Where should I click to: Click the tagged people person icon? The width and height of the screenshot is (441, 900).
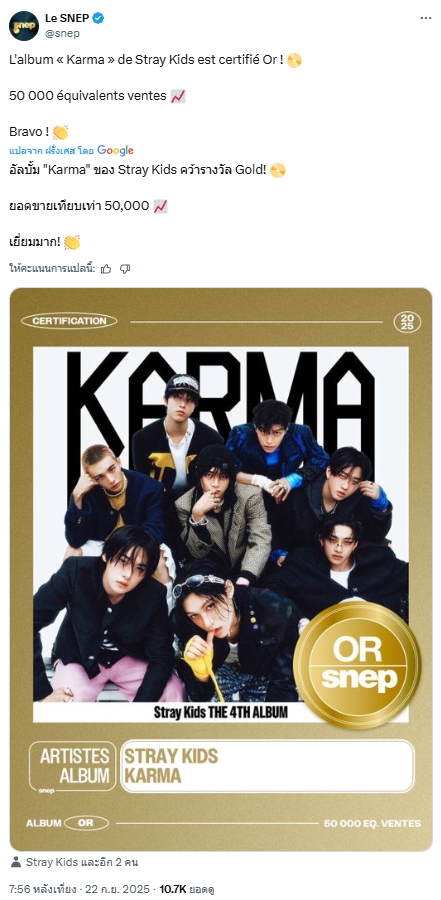pos(16,862)
